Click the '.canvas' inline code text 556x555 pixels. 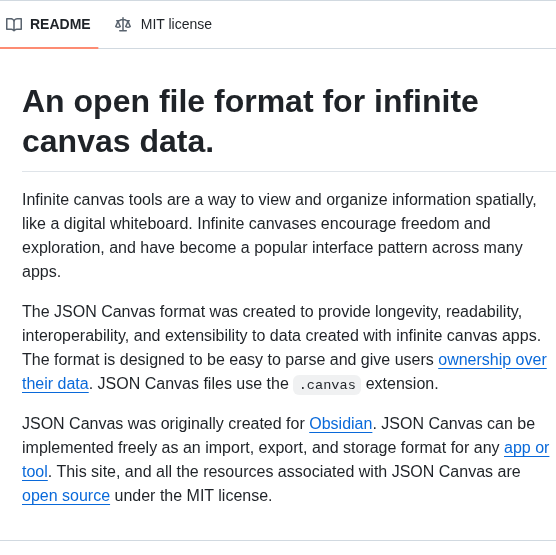coord(327,385)
